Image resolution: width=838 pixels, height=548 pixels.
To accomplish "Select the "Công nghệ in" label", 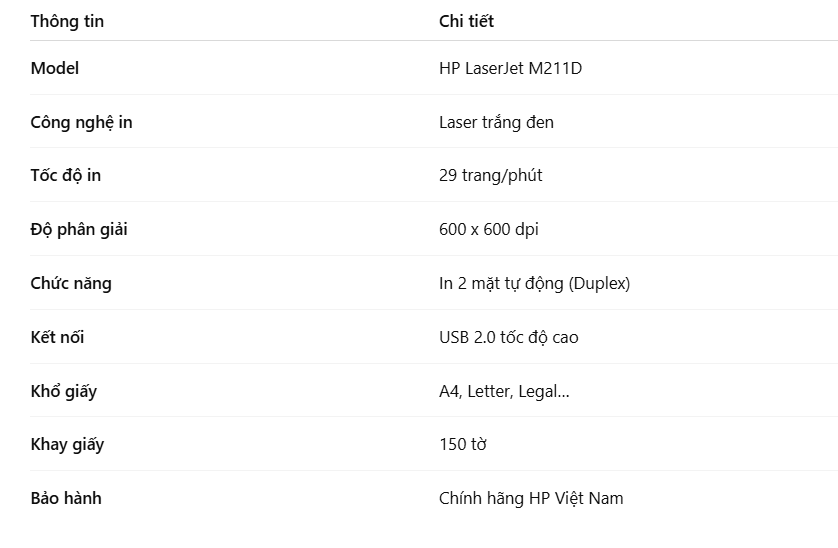I will (x=81, y=122).
